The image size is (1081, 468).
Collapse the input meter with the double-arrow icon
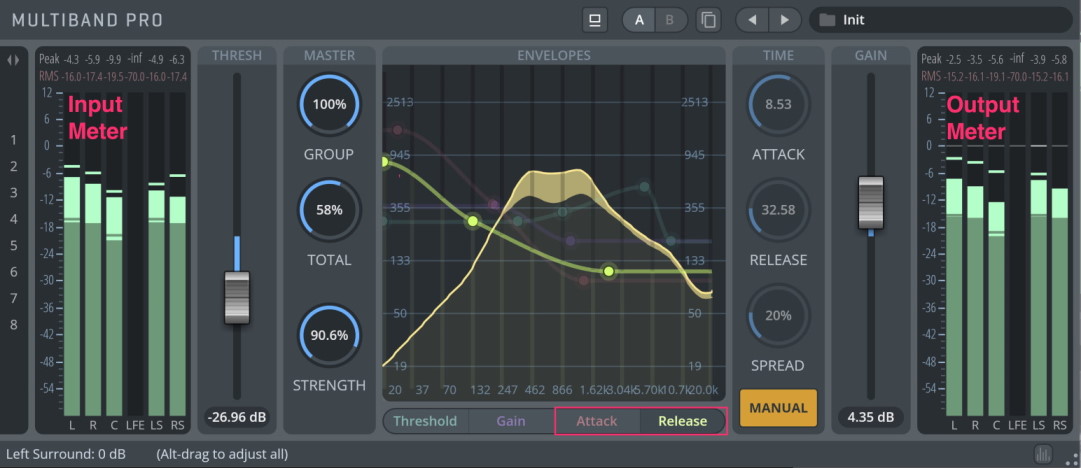pos(14,60)
